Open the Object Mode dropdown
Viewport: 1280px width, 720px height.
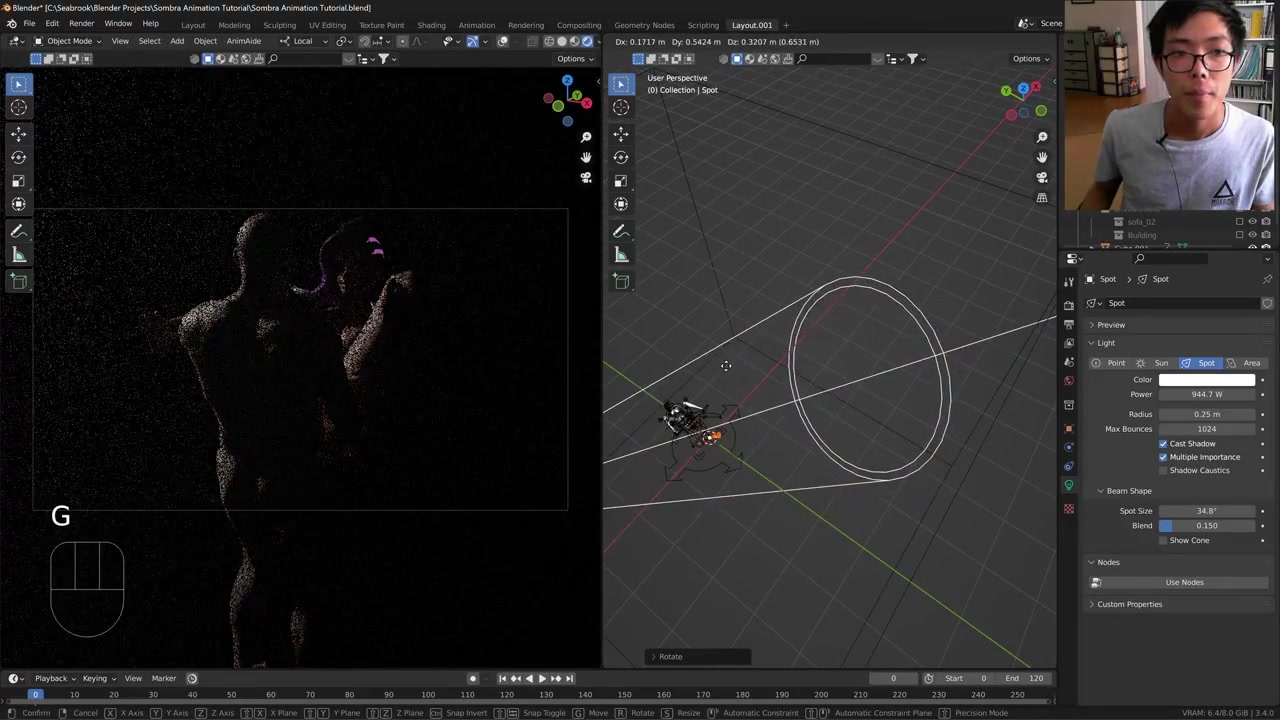click(69, 41)
